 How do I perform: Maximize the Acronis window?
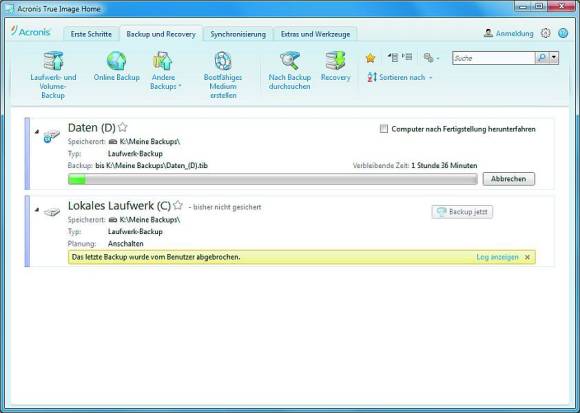pyautogui.click(x=539, y=6)
